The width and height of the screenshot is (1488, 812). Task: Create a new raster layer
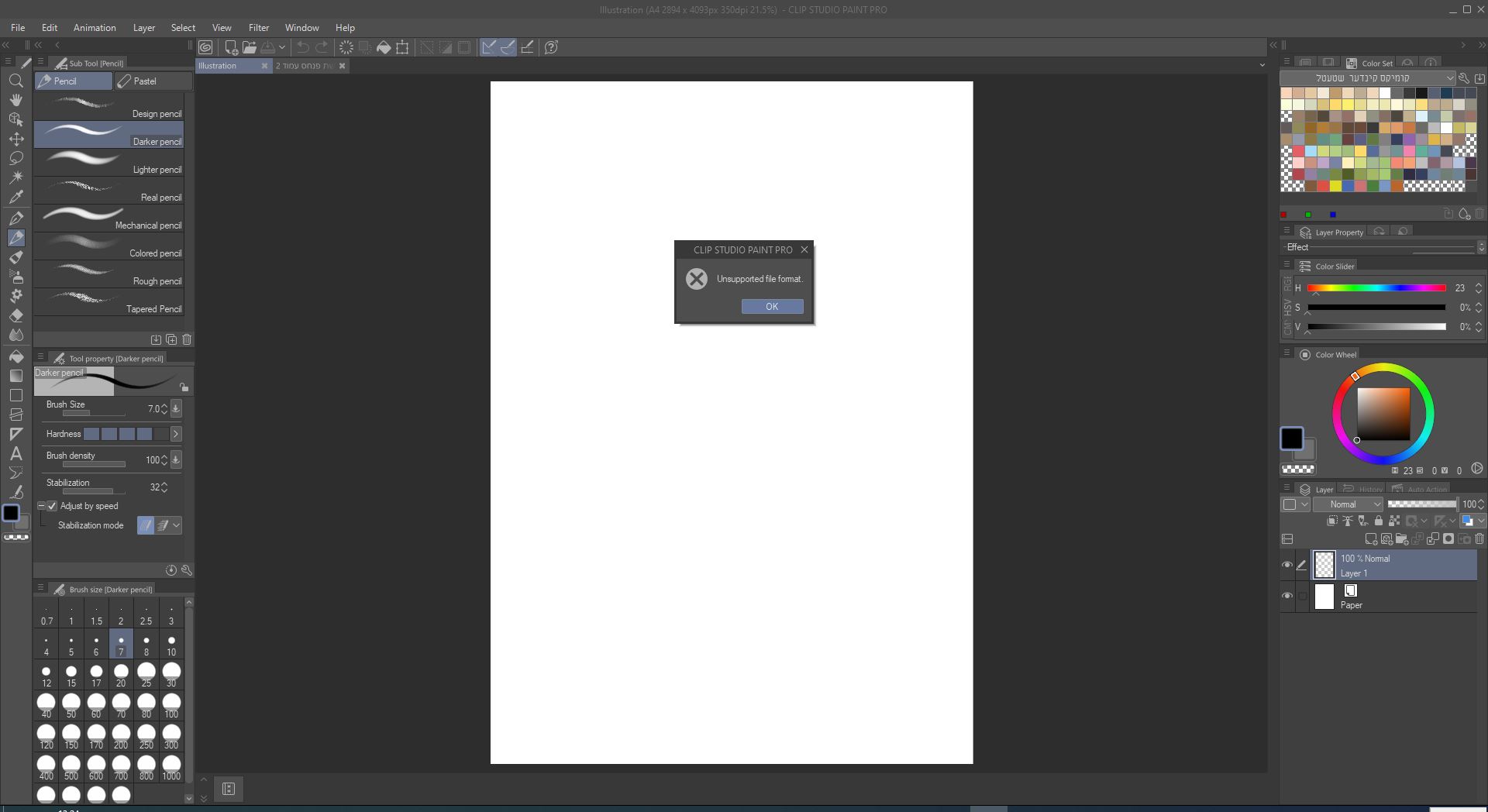pos(1370,538)
